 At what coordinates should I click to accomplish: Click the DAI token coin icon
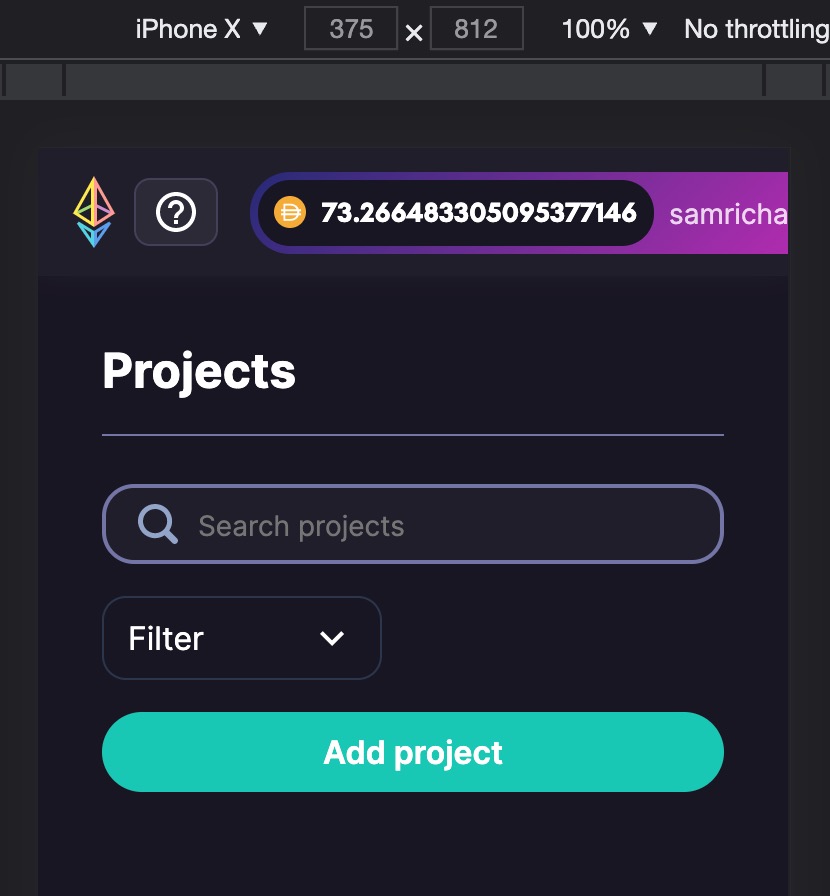point(290,212)
